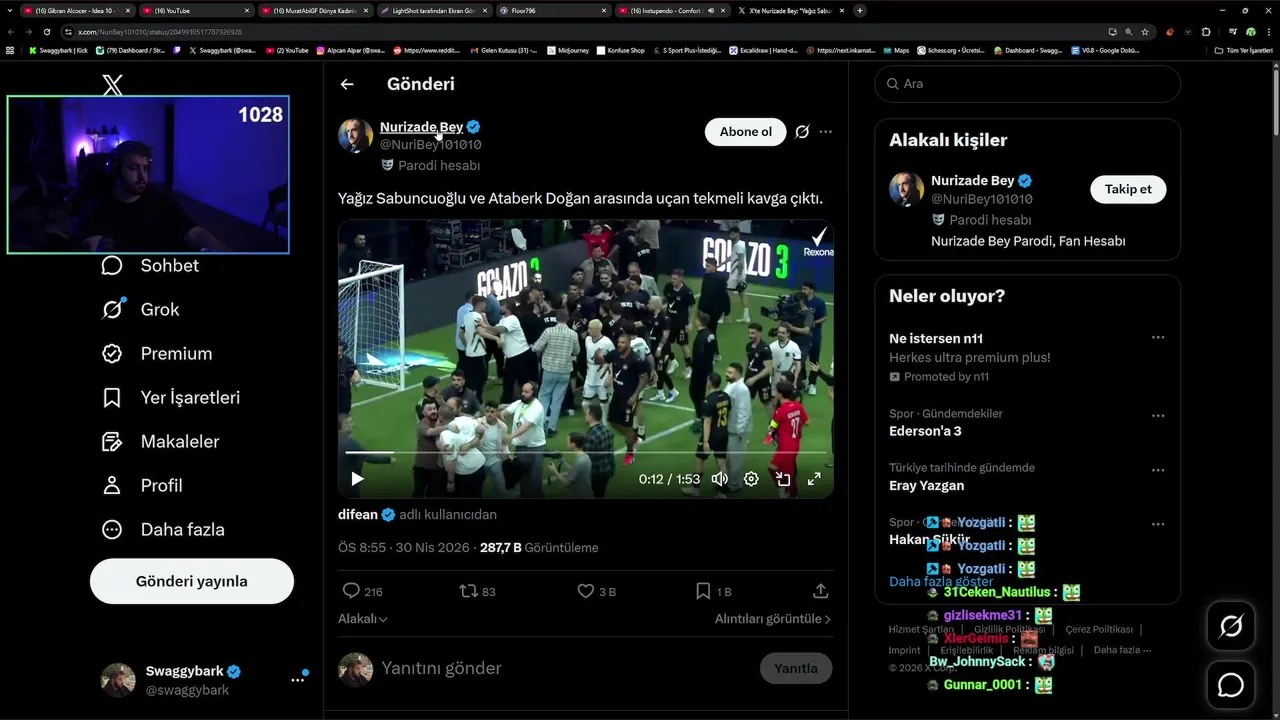The image size is (1280, 720).
Task: Click the Yanıtla reply button
Action: coord(796,669)
